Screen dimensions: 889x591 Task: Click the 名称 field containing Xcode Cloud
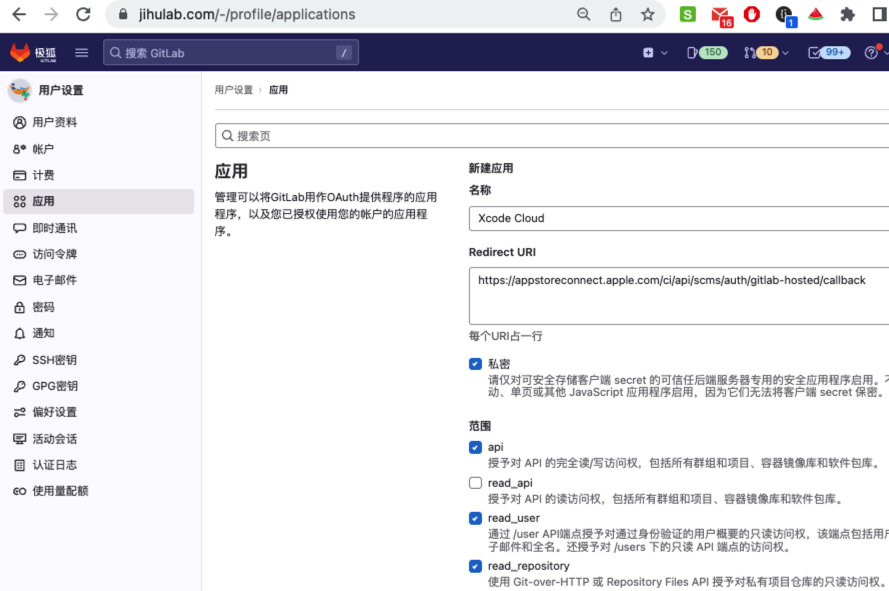point(679,218)
